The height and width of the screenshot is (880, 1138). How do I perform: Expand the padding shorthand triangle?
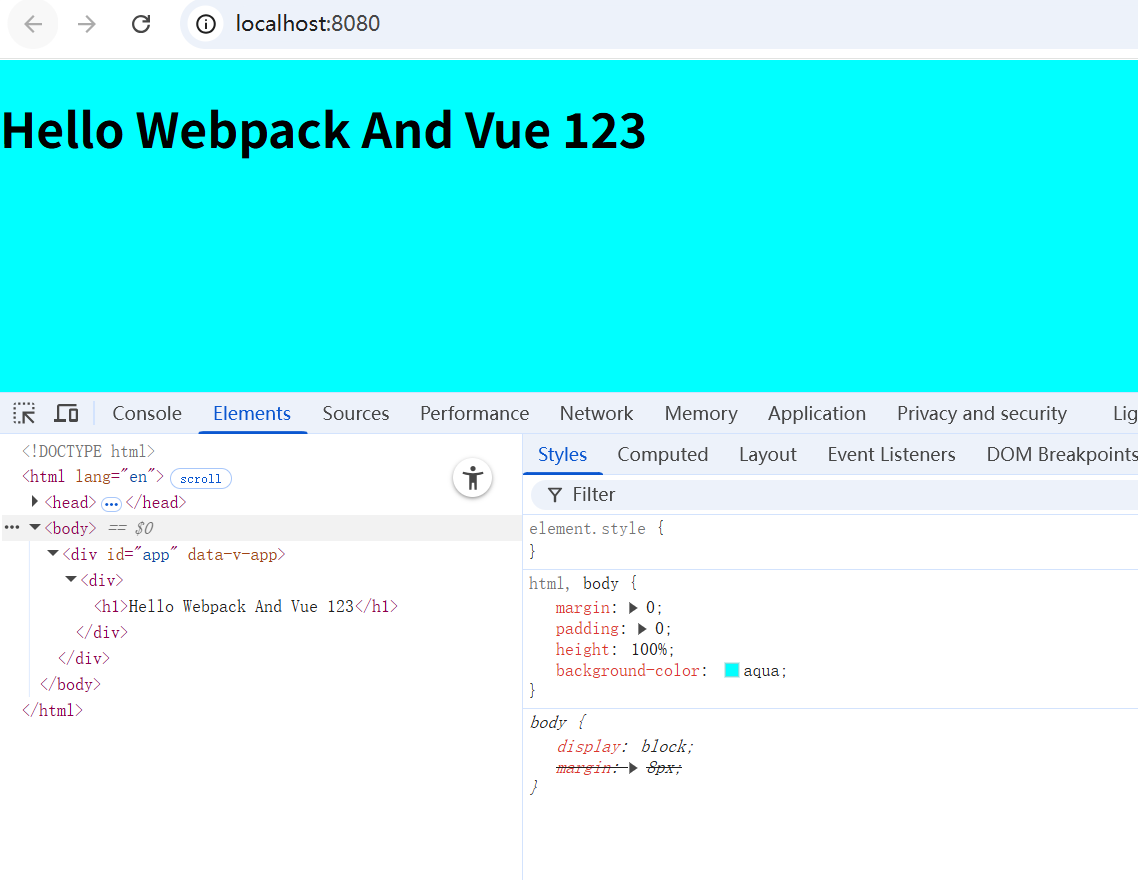642,628
